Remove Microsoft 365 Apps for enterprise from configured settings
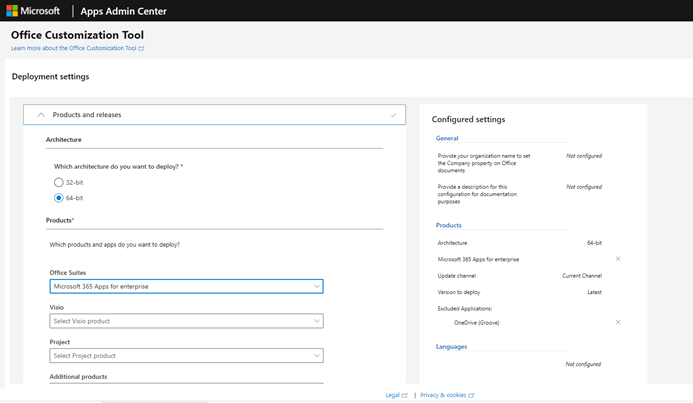This screenshot has width=693, height=403. click(618, 259)
